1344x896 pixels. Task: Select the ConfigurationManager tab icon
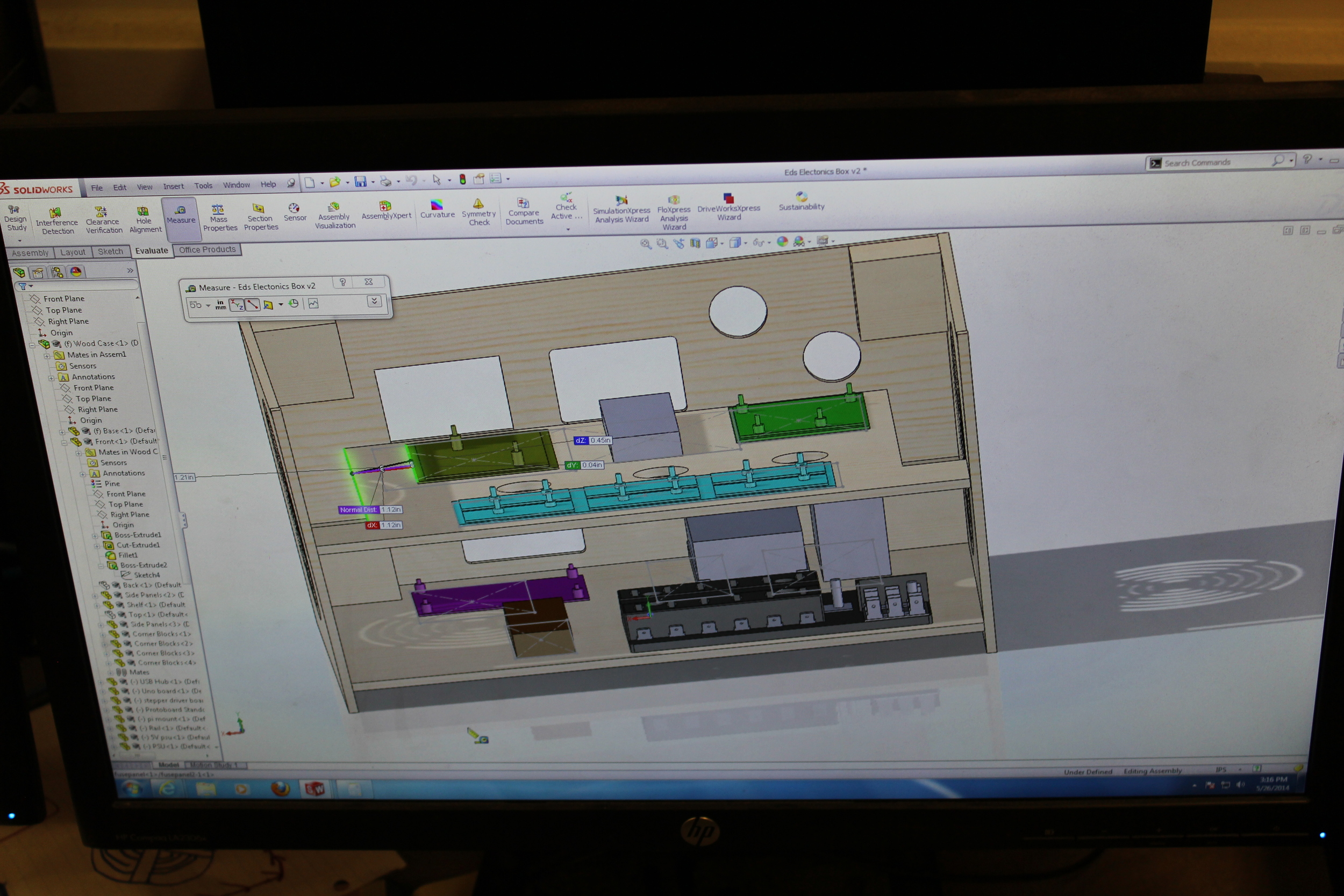[x=56, y=272]
